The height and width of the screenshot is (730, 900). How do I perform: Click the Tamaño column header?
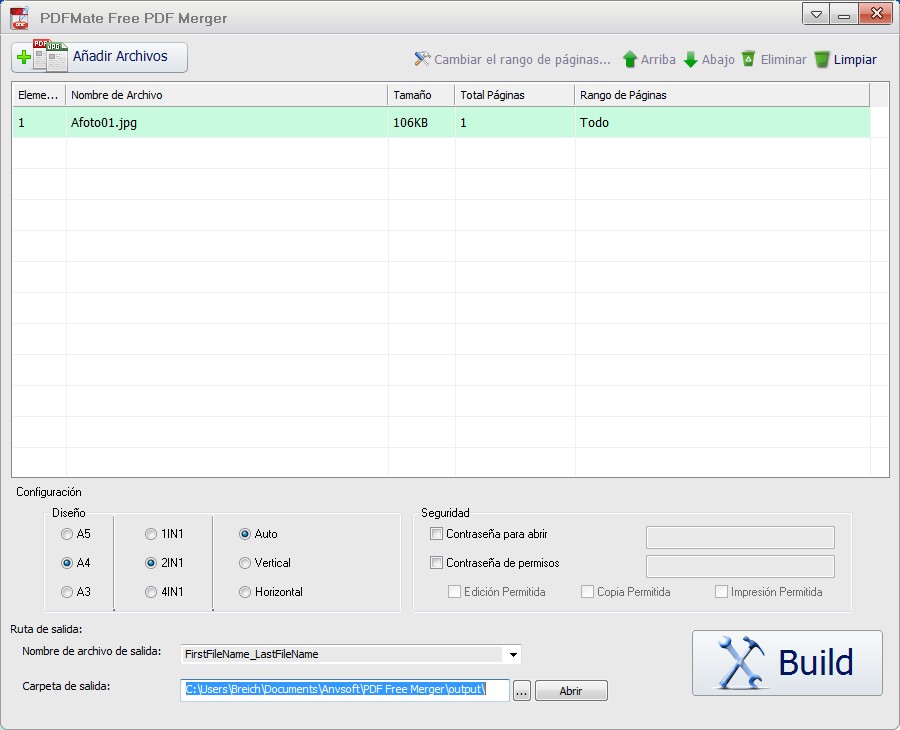point(421,95)
